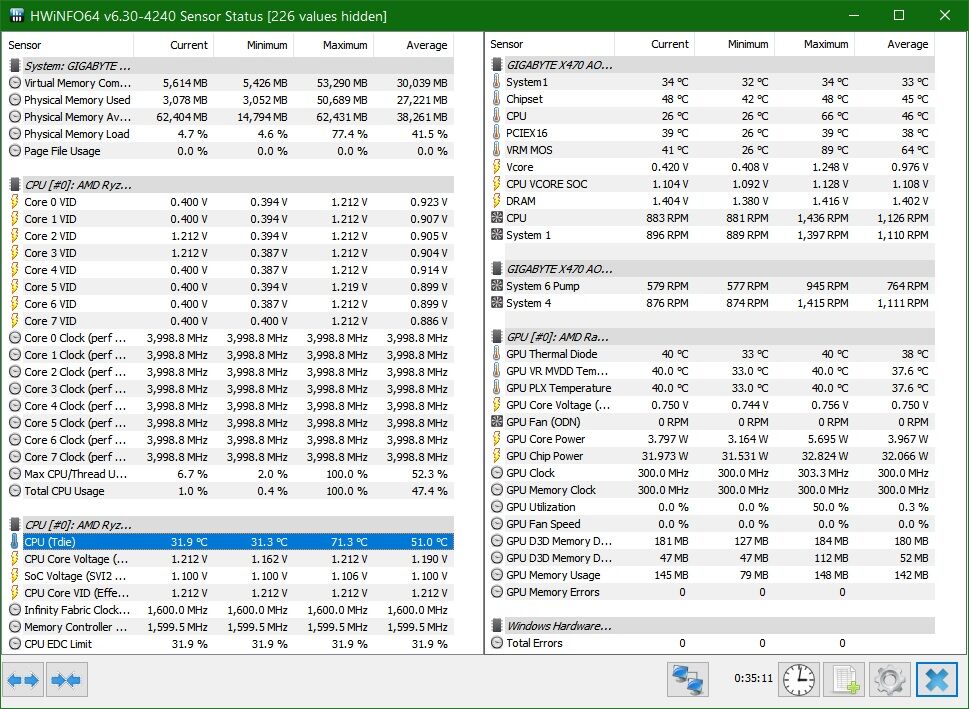Select the highlighted CPU (Tdie) row
The image size is (969, 709).
231,541
